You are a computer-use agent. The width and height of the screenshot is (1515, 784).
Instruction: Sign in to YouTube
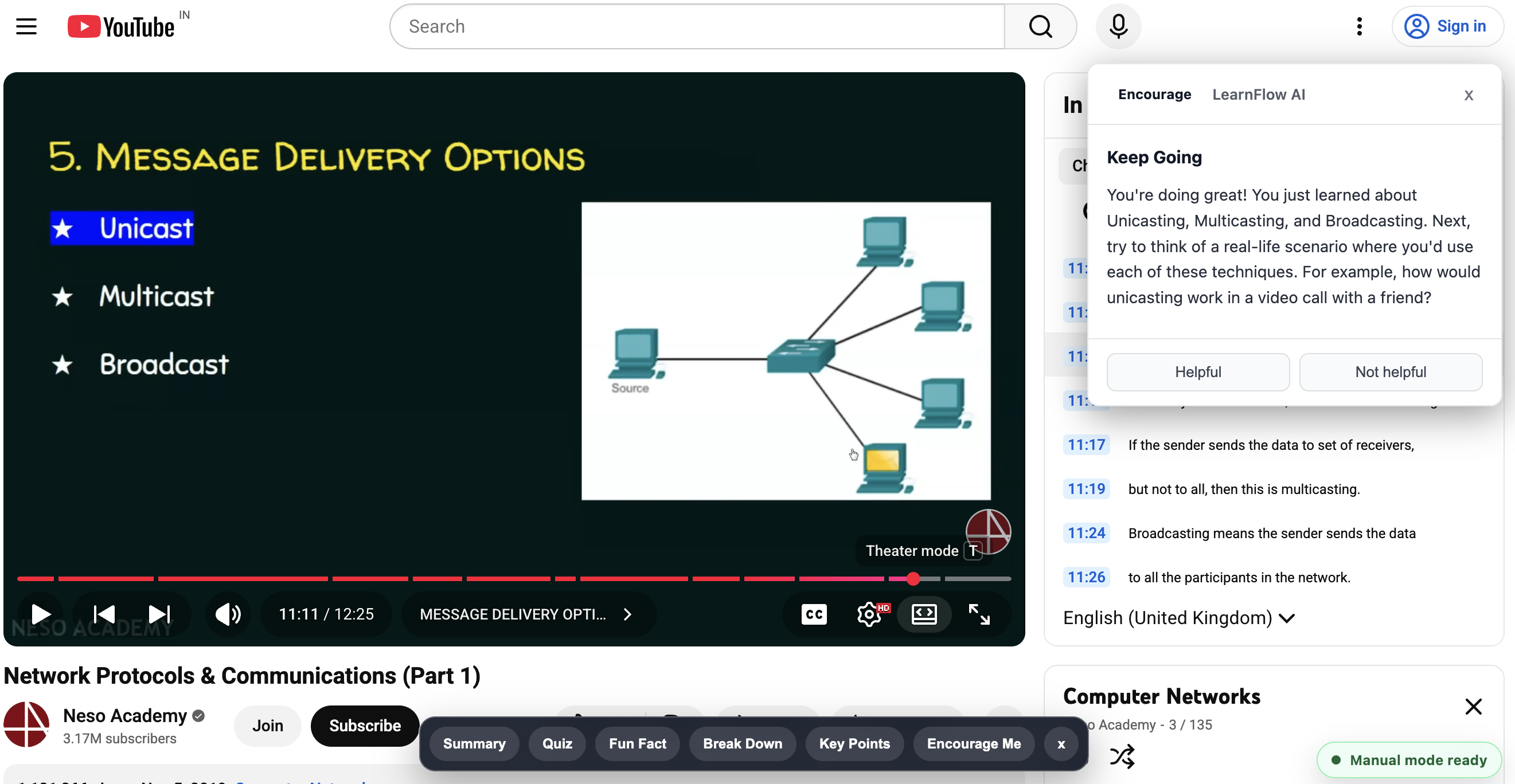[x=1447, y=26]
